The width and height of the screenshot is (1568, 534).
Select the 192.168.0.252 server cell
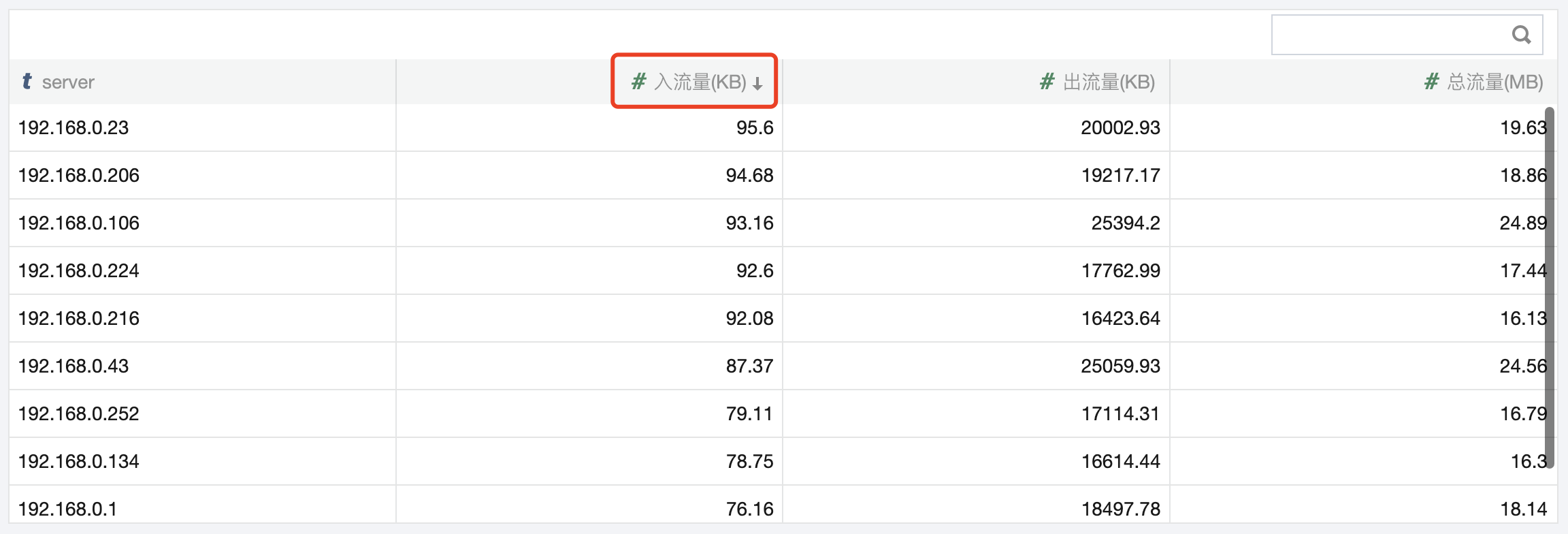click(x=79, y=414)
